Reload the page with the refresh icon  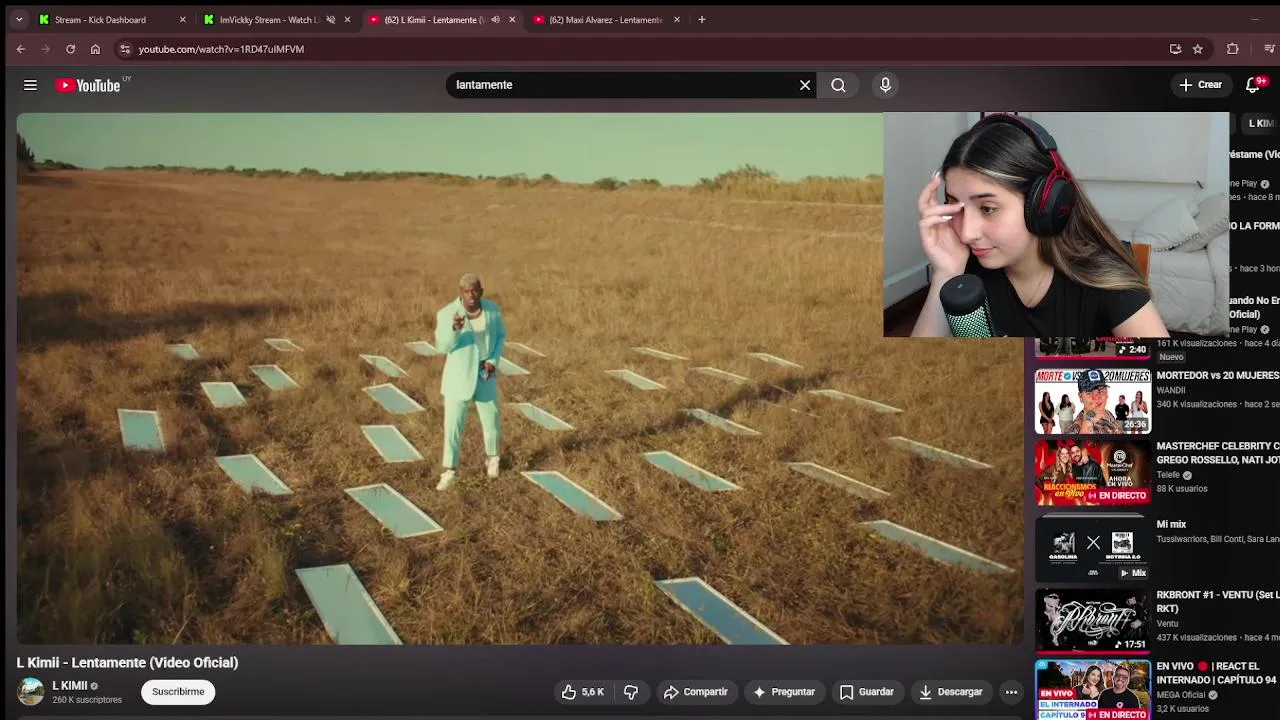[x=70, y=49]
